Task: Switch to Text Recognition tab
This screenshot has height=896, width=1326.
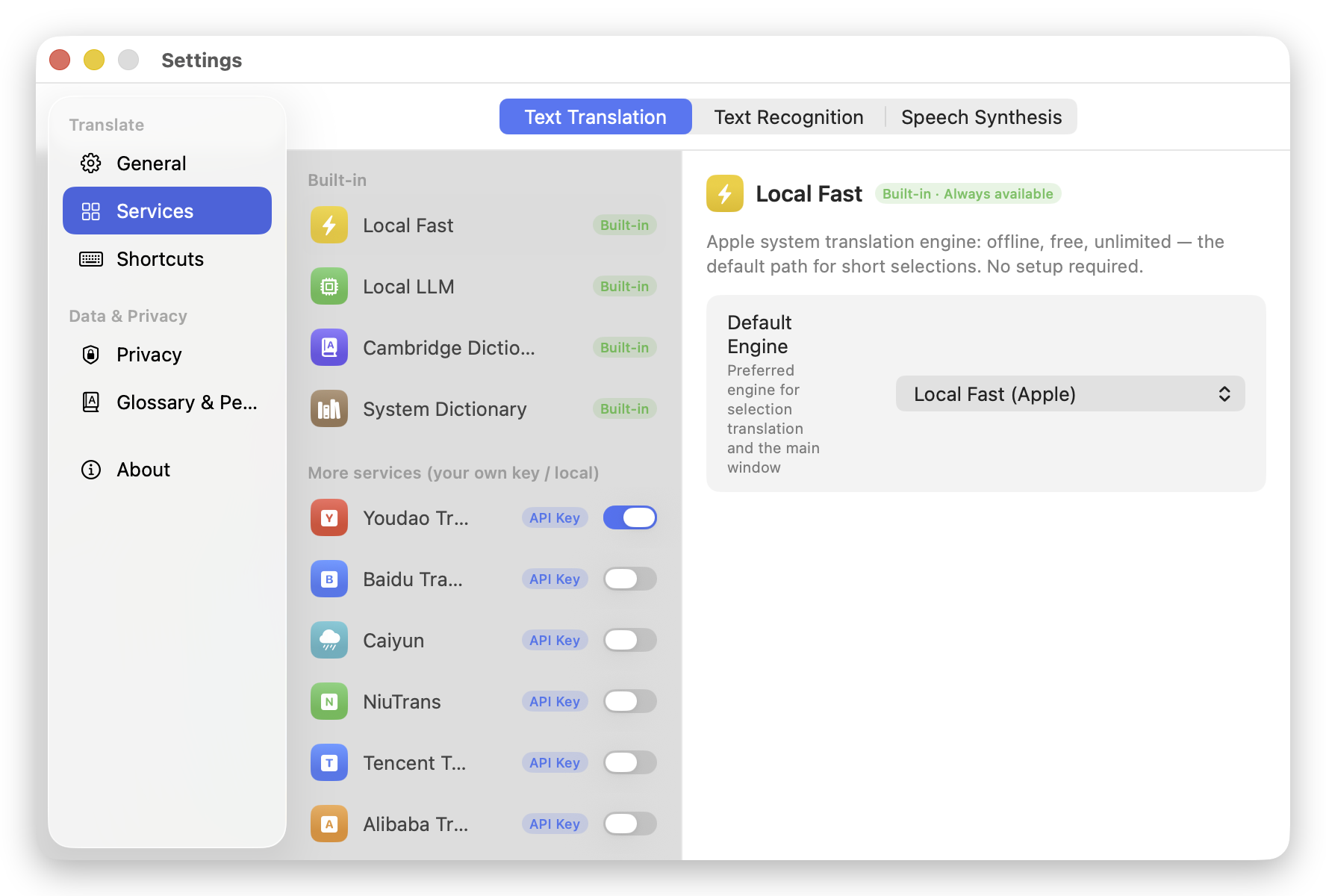Action: tap(788, 117)
